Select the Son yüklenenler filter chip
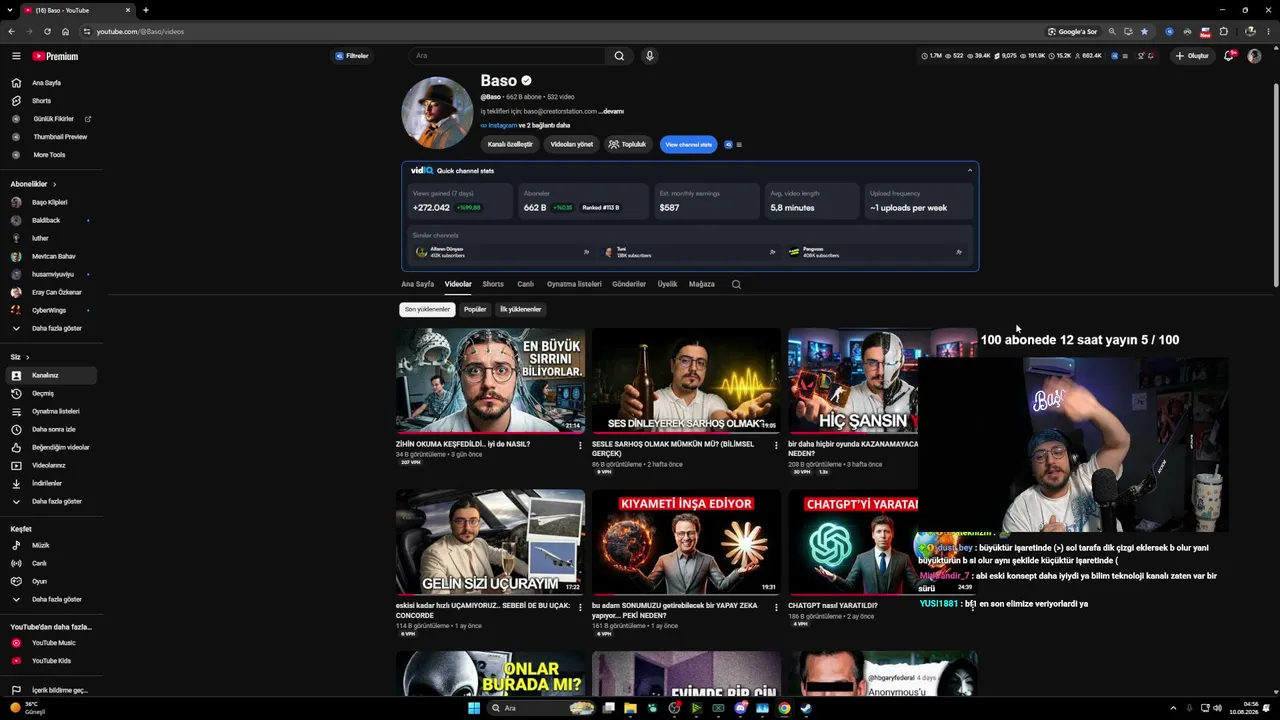1280x720 pixels. [x=427, y=309]
